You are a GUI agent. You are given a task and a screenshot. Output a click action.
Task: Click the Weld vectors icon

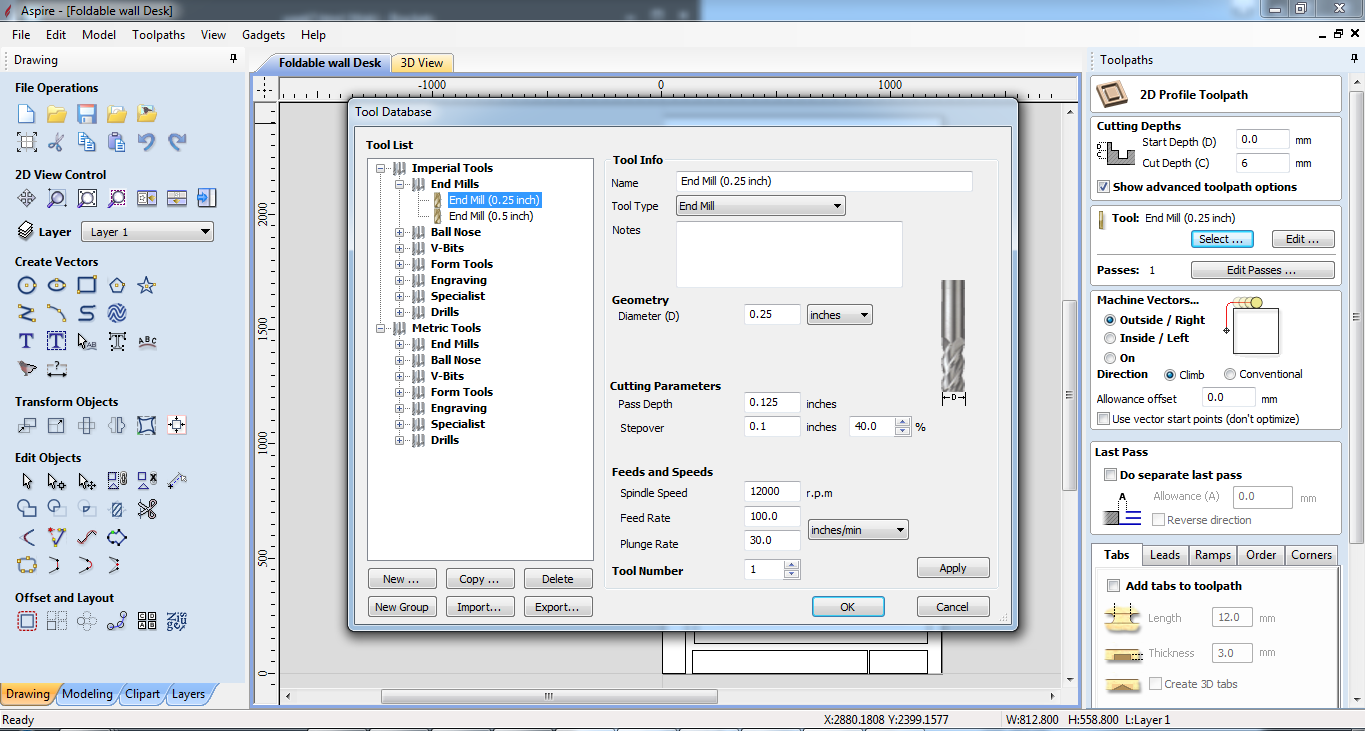(x=27, y=509)
